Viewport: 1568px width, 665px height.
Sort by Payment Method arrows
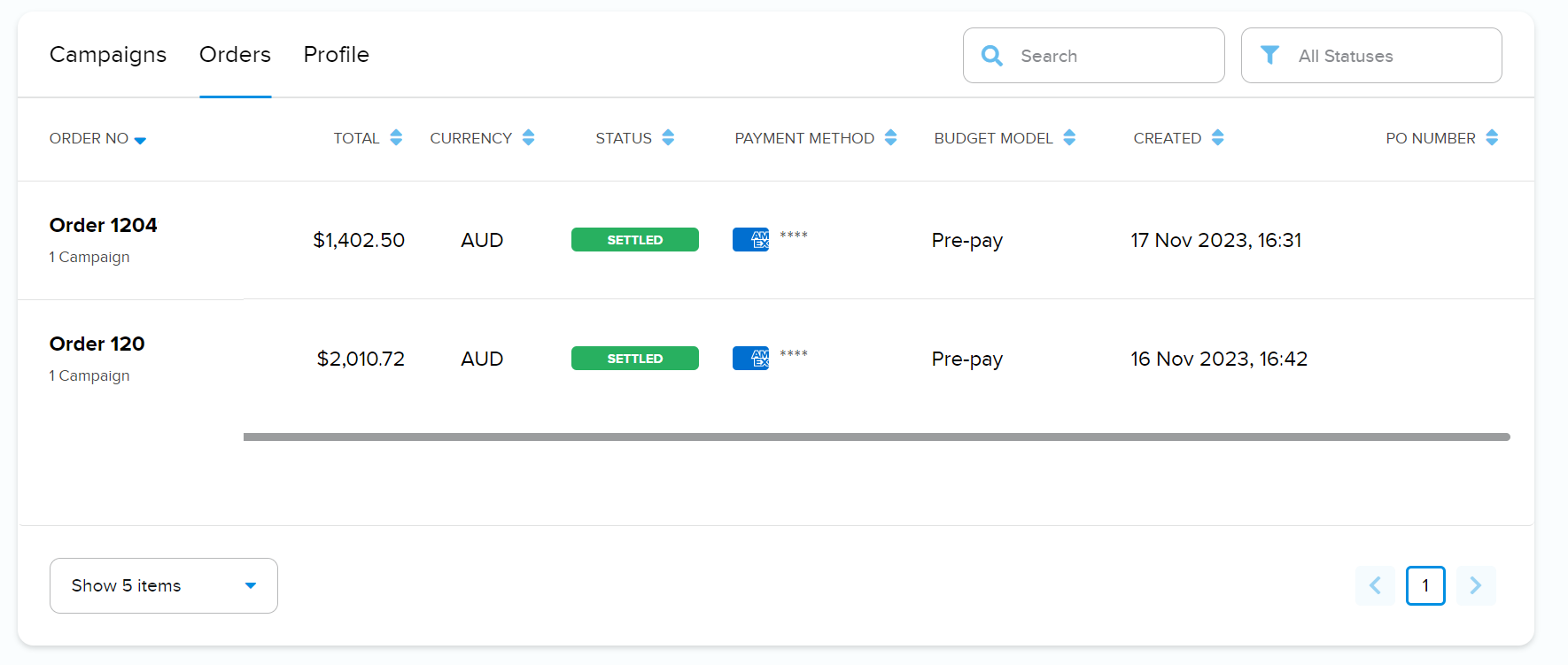coord(890,137)
